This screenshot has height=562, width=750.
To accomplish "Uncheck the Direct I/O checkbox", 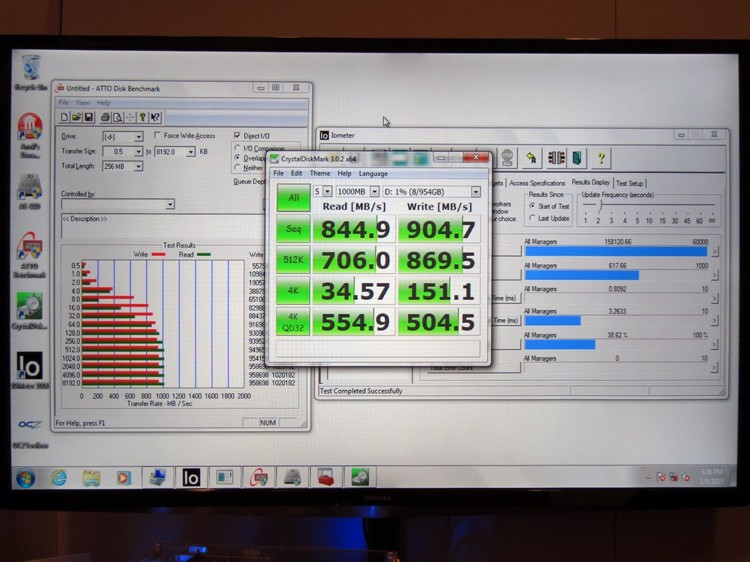I will pos(237,135).
